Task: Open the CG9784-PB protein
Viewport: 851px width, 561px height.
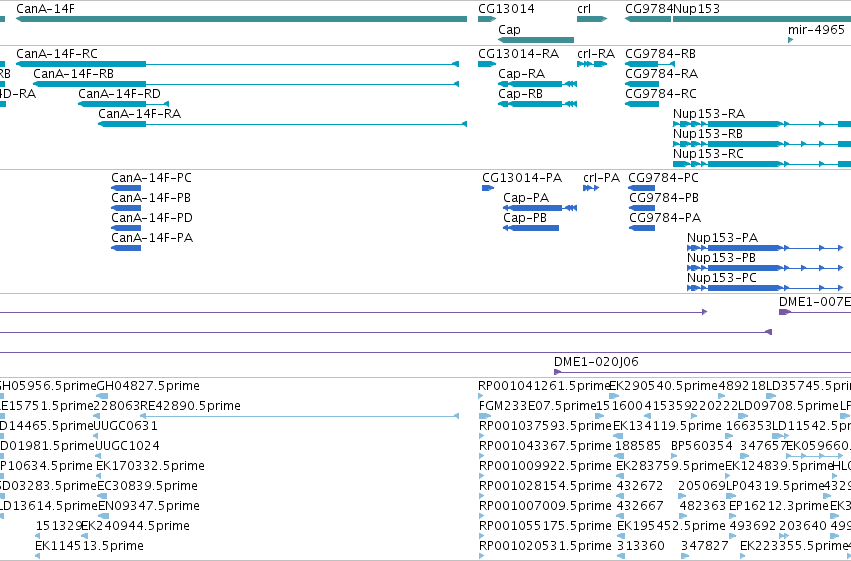Action: tap(642, 208)
